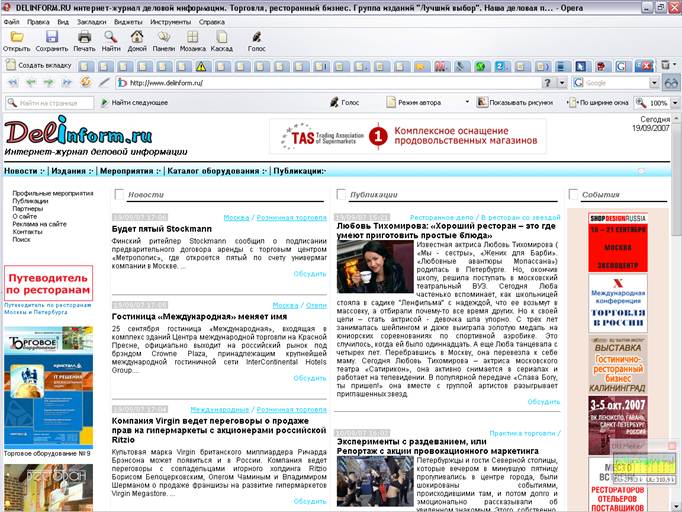The height and width of the screenshot is (512, 682).
Task: Tick checkbox beside Новости heading
Action: (119, 194)
